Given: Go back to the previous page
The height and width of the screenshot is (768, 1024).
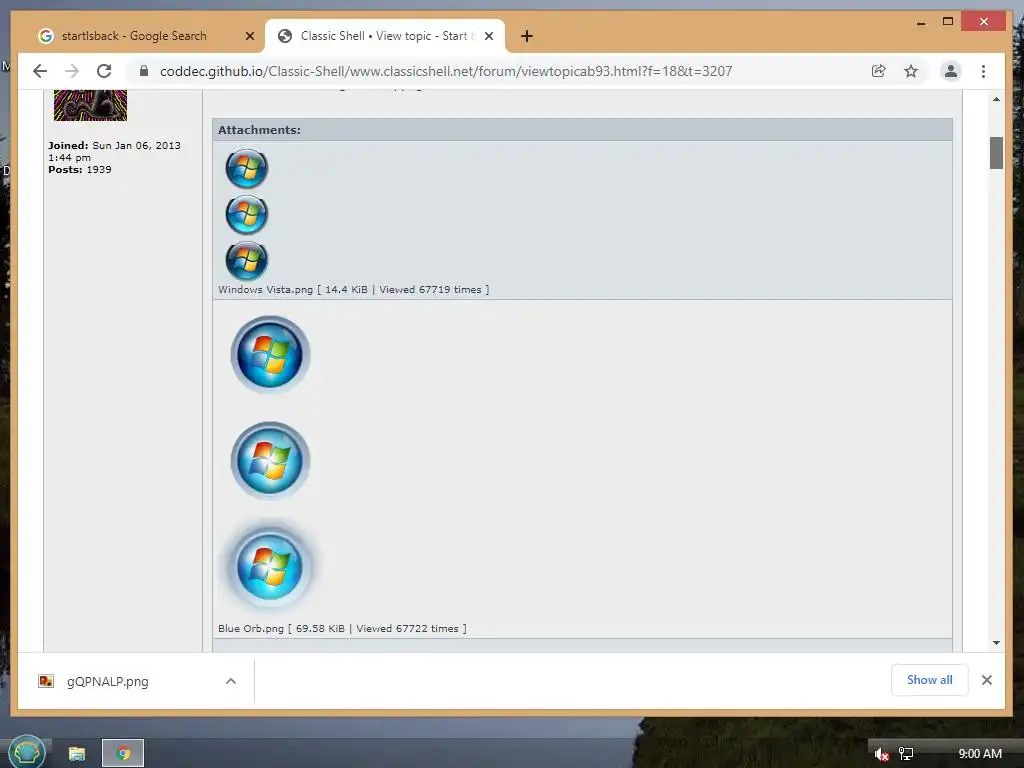Looking at the screenshot, I should pos(40,71).
